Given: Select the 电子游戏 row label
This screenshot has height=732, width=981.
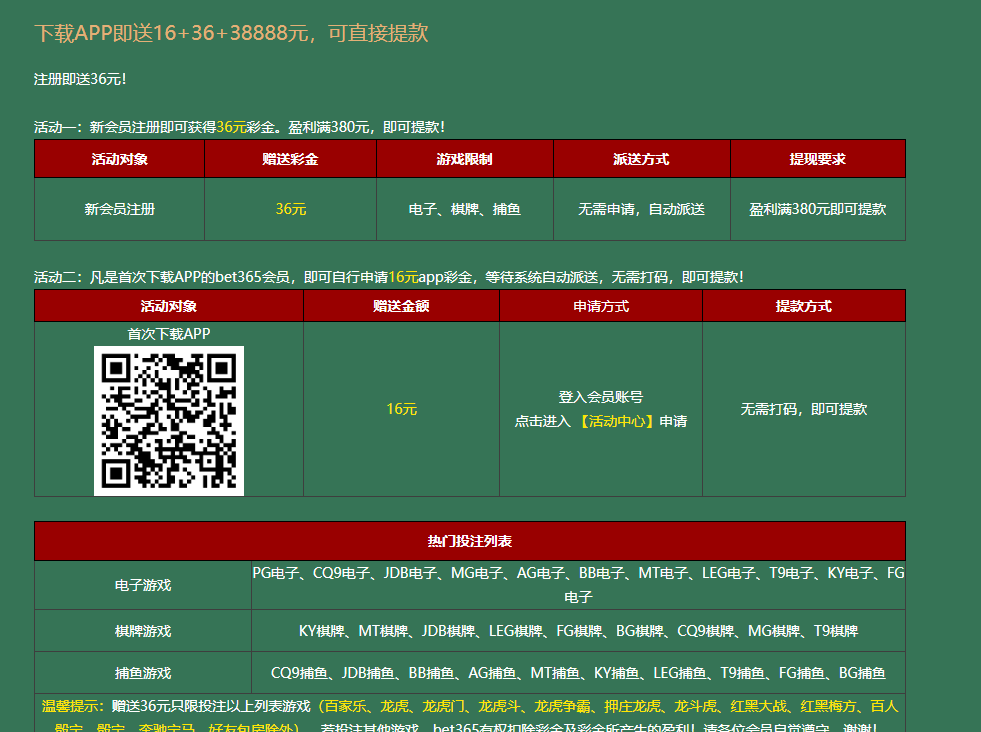Looking at the screenshot, I should (143, 585).
